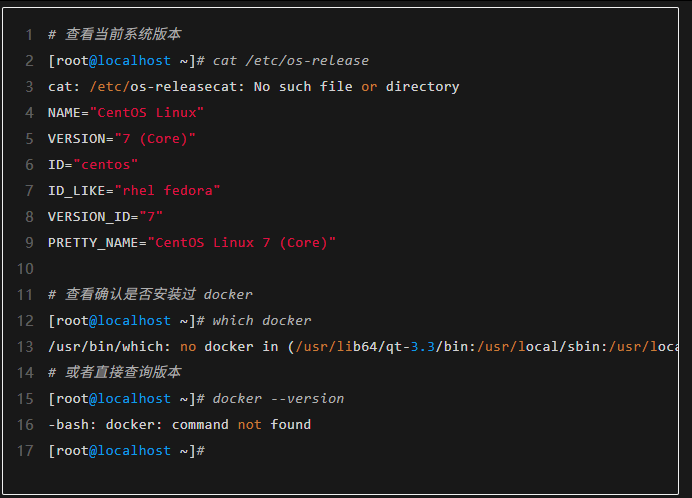Click line number 13 in the gutter

tap(25, 347)
